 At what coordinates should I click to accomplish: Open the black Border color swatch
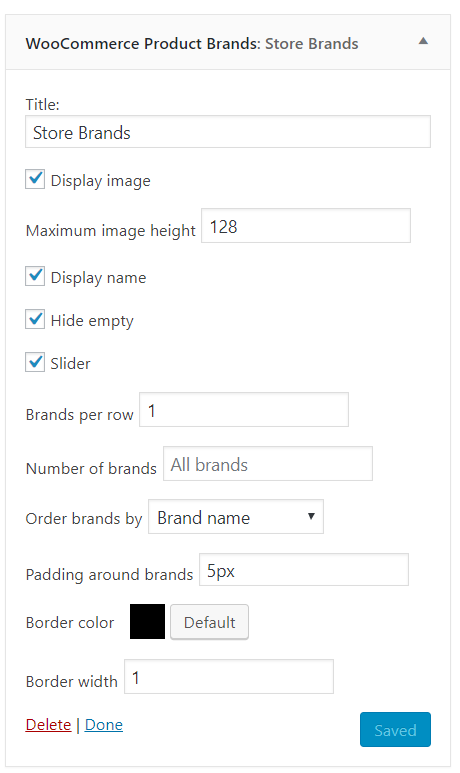[x=147, y=622]
